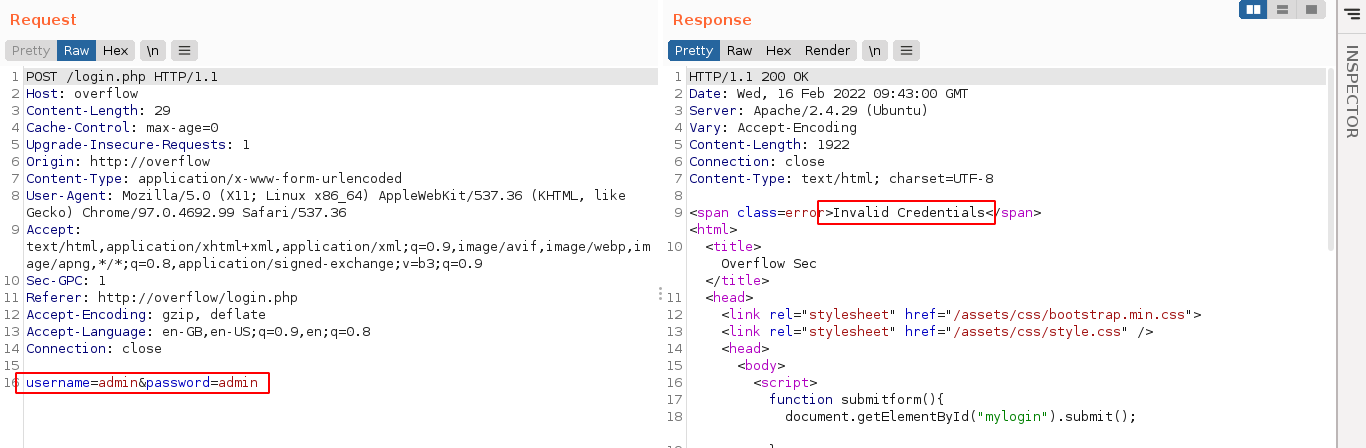Open the Render tab in Response
Viewport: 1366px width, 448px height.
click(827, 51)
